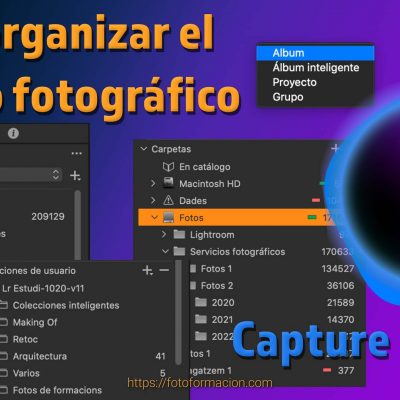This screenshot has width=400, height=400.
Task: Click the 2021 folder icon
Action: (201, 319)
